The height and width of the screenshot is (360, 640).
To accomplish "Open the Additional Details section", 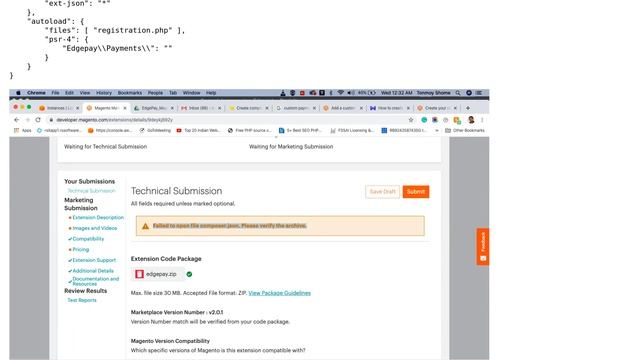I will coord(93,271).
